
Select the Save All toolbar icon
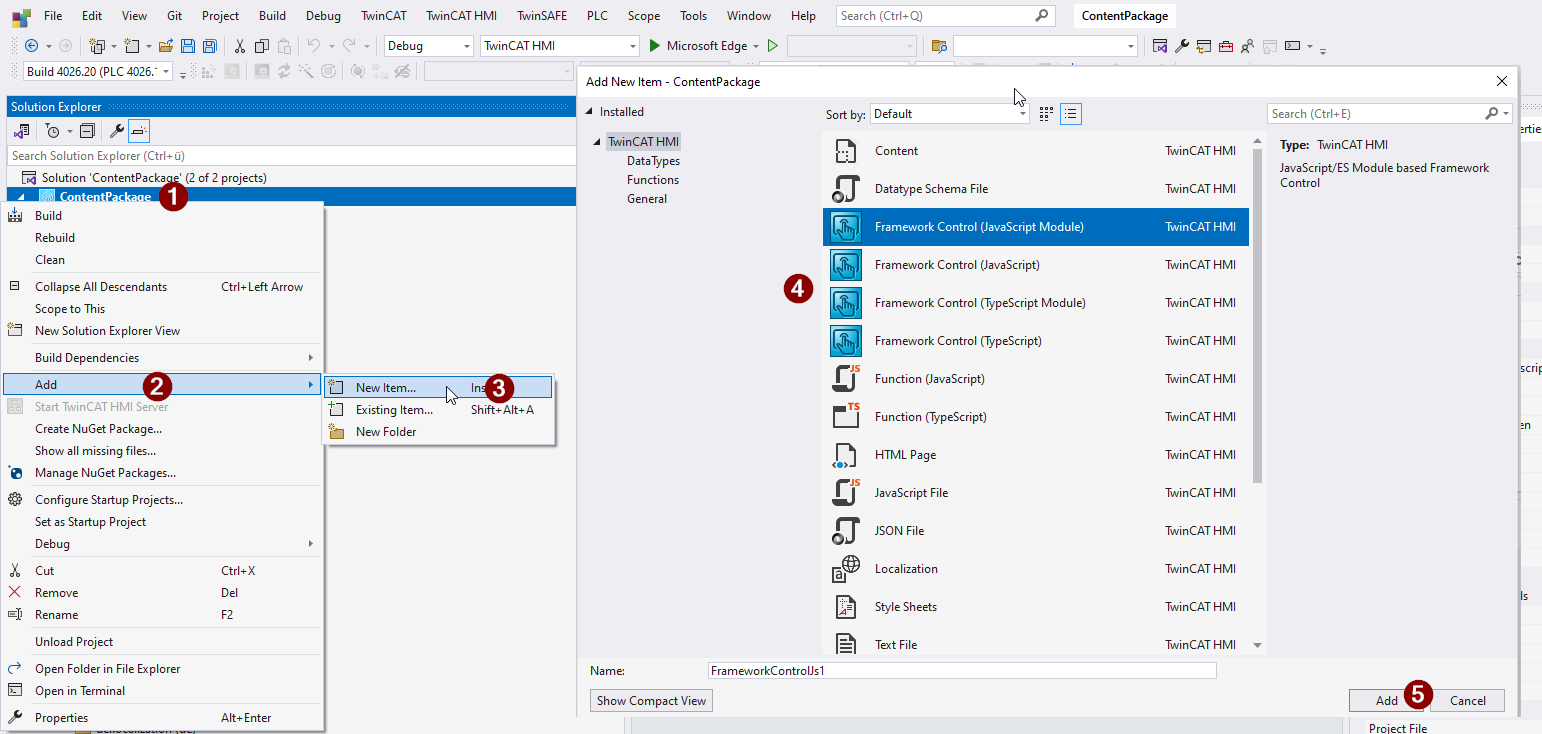(x=209, y=45)
